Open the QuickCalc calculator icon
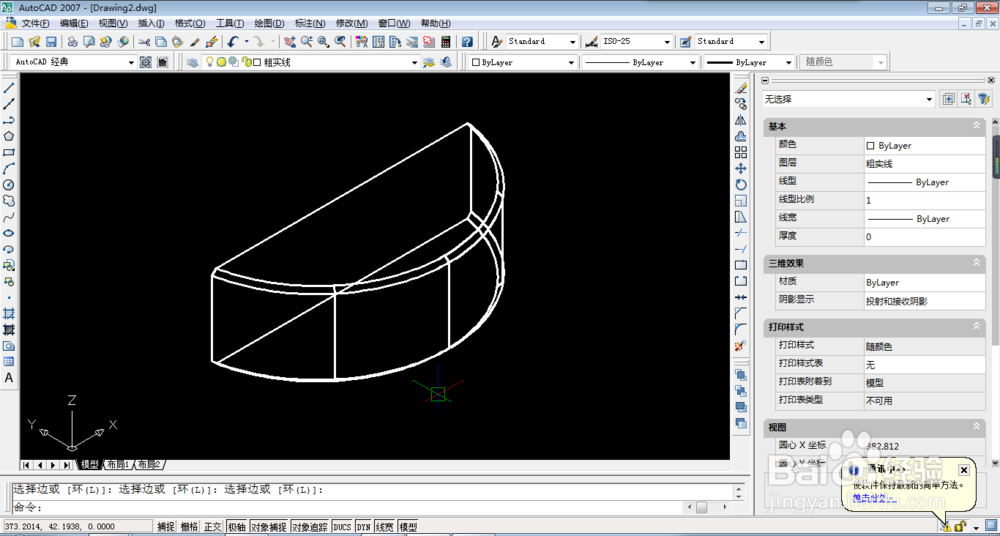The image size is (1000, 536). pos(446,41)
